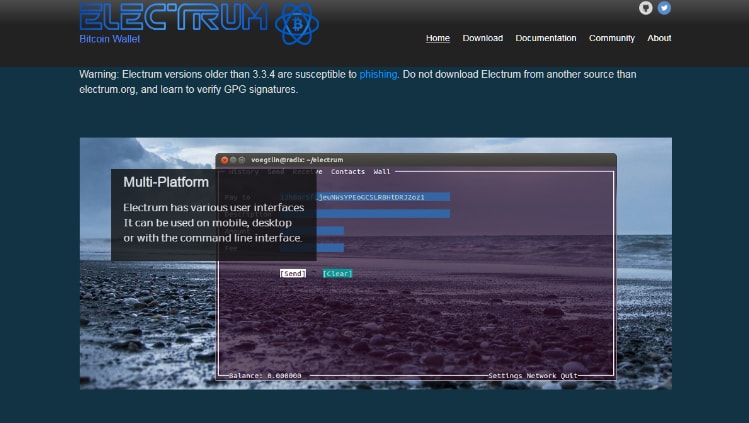This screenshot has height=423, width=749.
Task: Open the GitHub icon in the header
Action: coord(646,8)
